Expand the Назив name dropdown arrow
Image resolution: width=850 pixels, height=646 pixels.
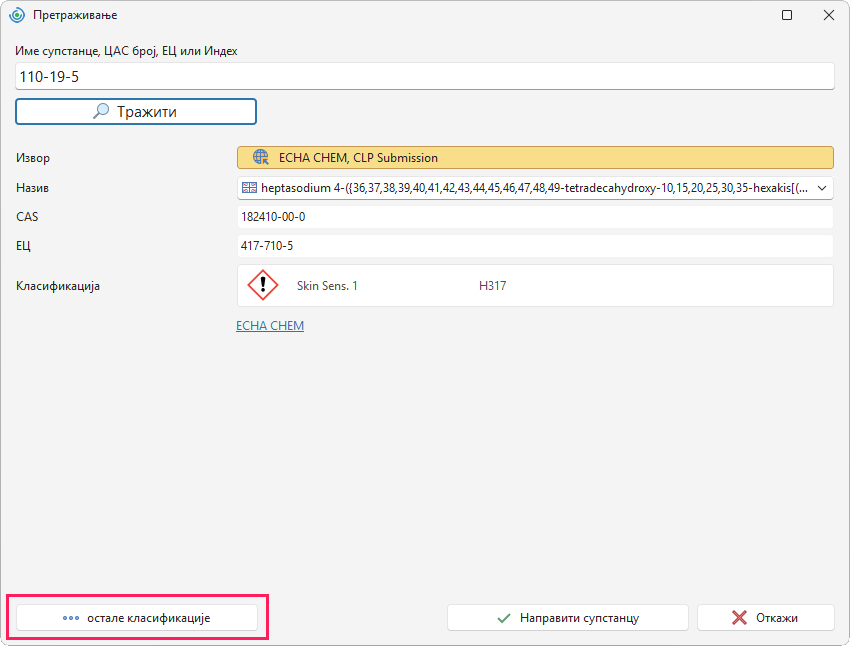(x=822, y=188)
